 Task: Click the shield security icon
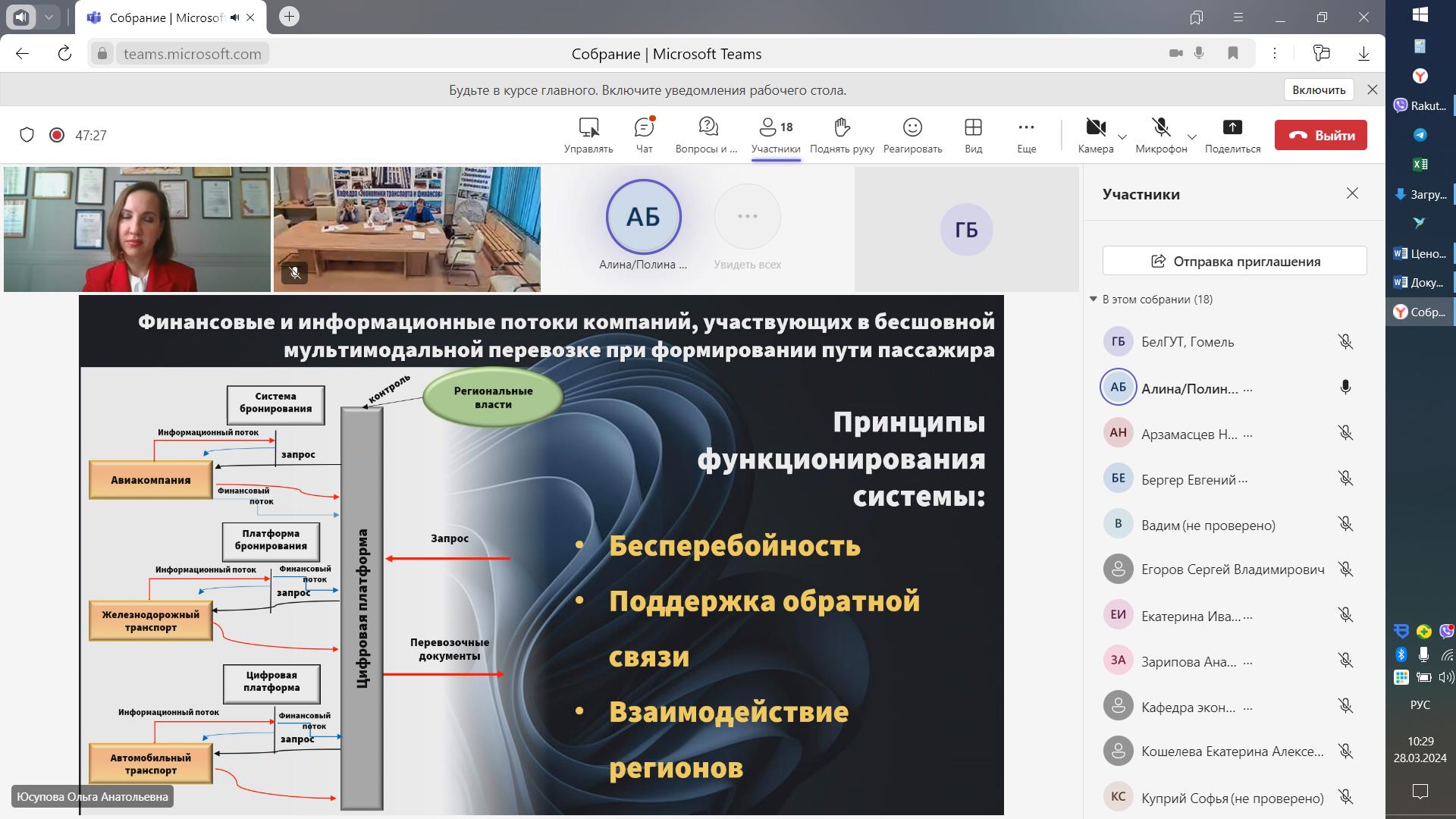[27, 135]
